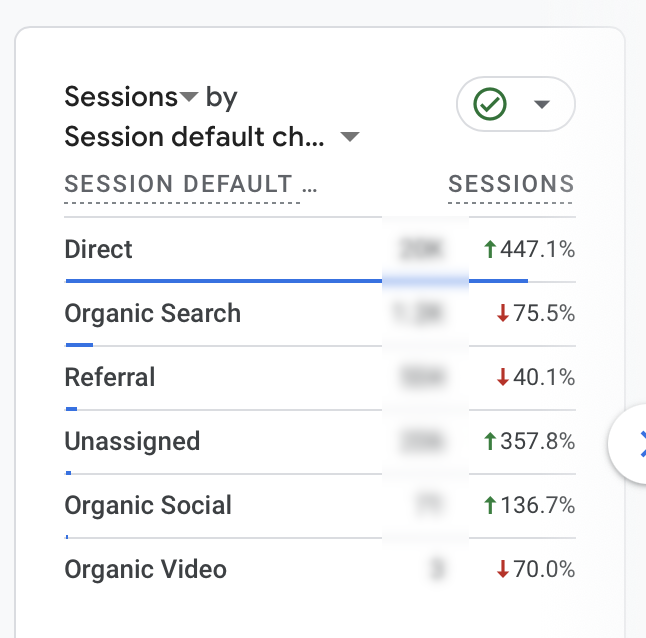
Task: Click the red down arrow for Organic Video
Action: [503, 570]
